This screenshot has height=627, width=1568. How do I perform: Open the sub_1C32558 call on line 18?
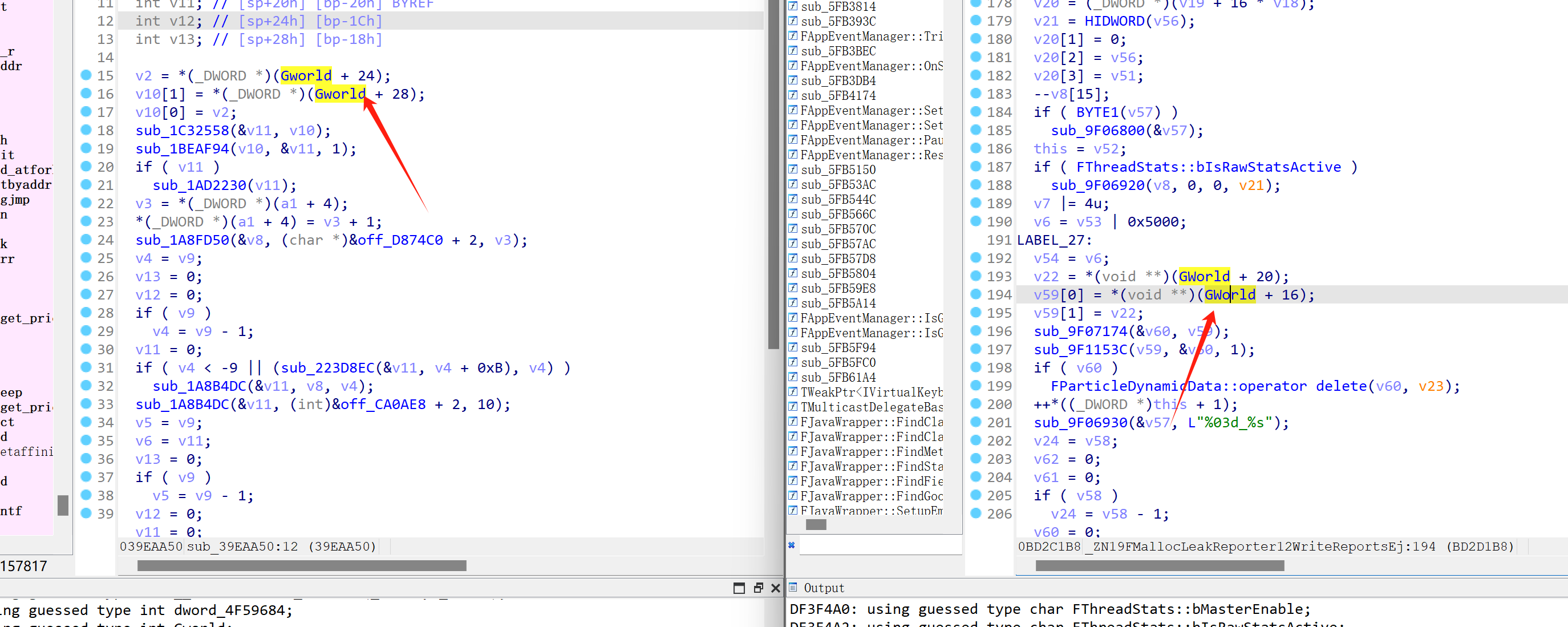click(181, 130)
